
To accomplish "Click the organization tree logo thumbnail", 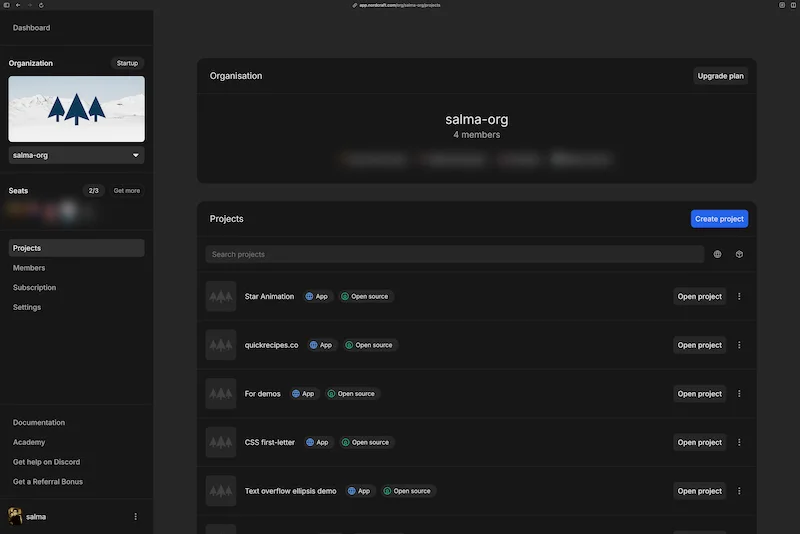I will [x=77, y=109].
